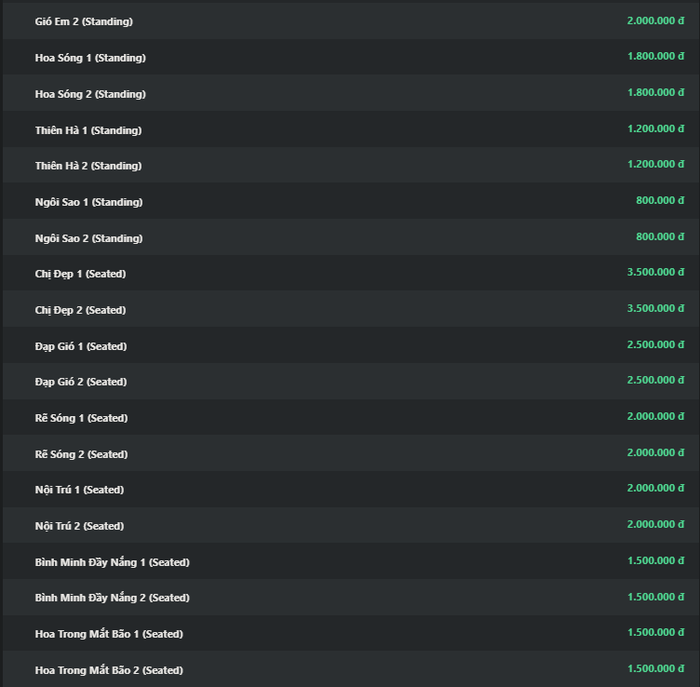This screenshot has width=700, height=687.
Task: Pick the Đạp Gió 2 (Seated) ticket
Action: click(81, 382)
